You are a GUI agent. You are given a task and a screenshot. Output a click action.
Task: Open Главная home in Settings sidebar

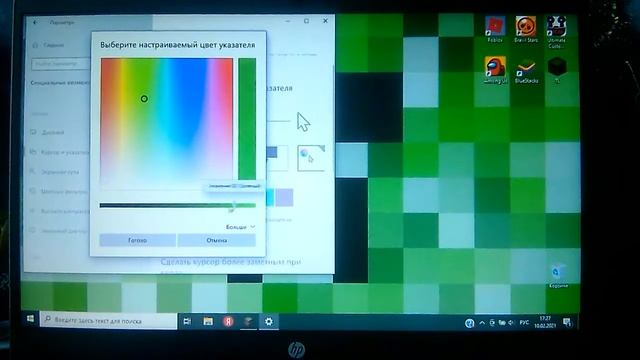pos(49,45)
